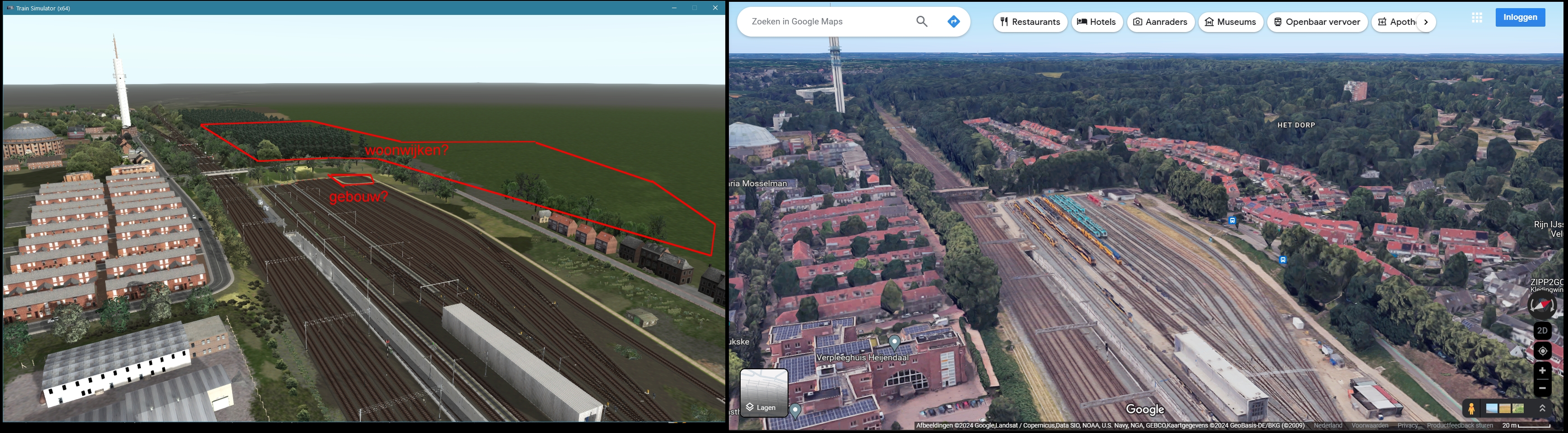This screenshot has height=433, width=1568.
Task: Switch the map to 2D view
Action: (1542, 331)
